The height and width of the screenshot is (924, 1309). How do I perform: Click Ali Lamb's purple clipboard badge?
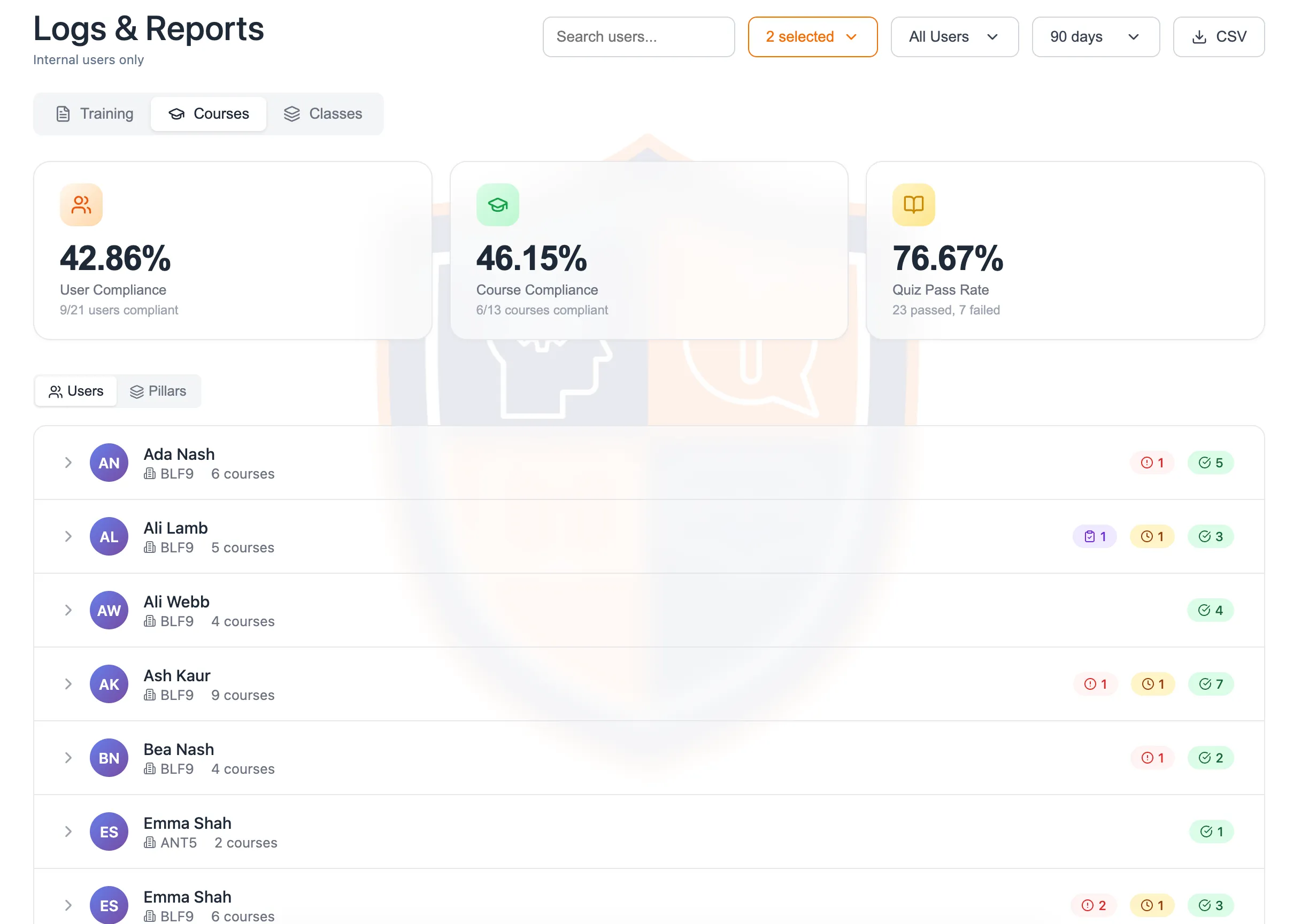coord(1095,536)
